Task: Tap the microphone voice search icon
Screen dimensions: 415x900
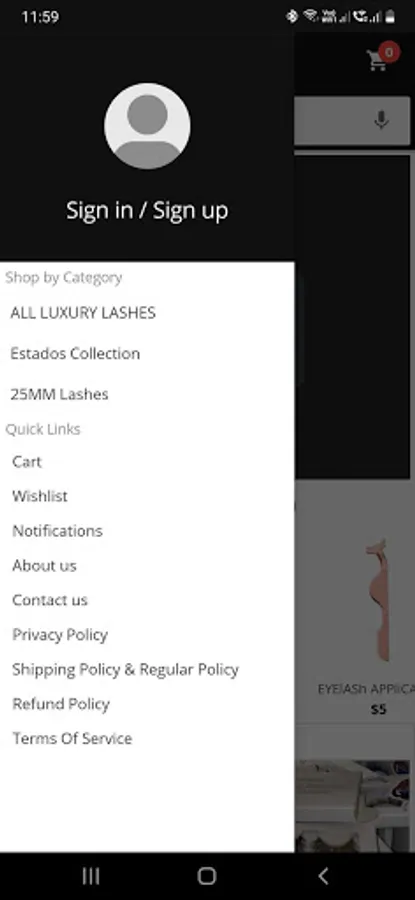Action: (x=381, y=120)
